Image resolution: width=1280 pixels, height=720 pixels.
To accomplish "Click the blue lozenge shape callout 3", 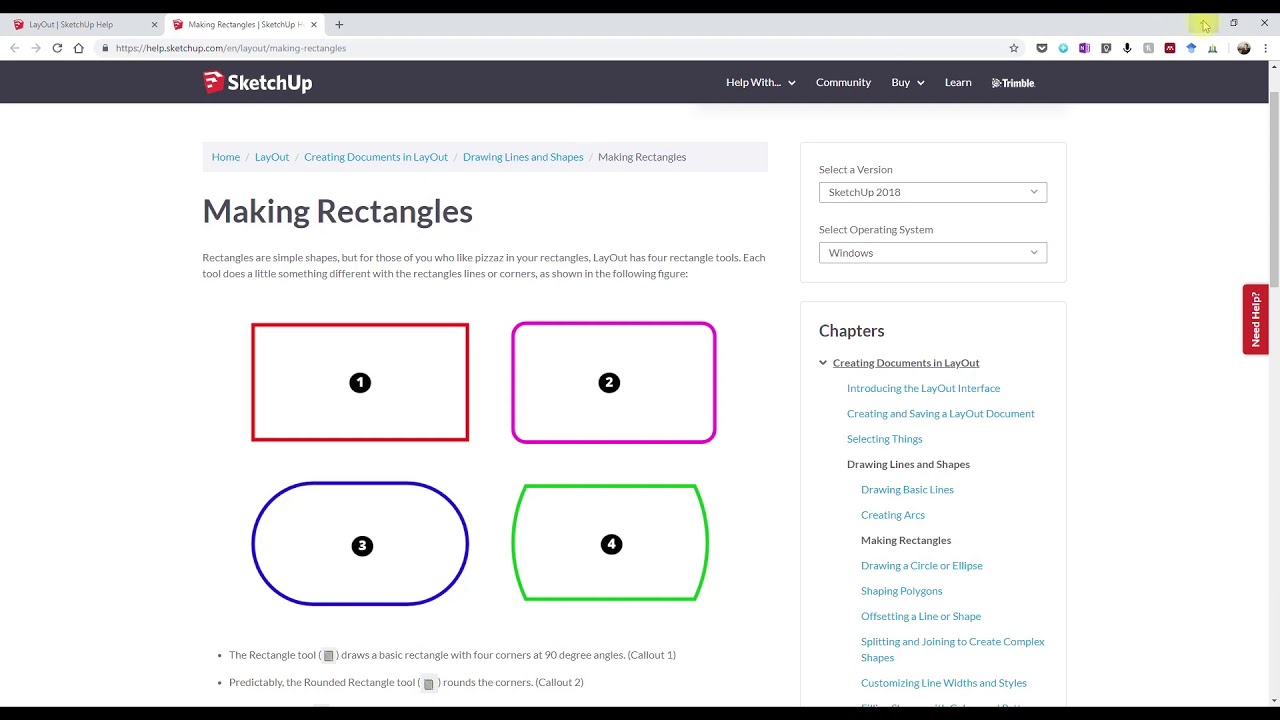I will tap(360, 544).
